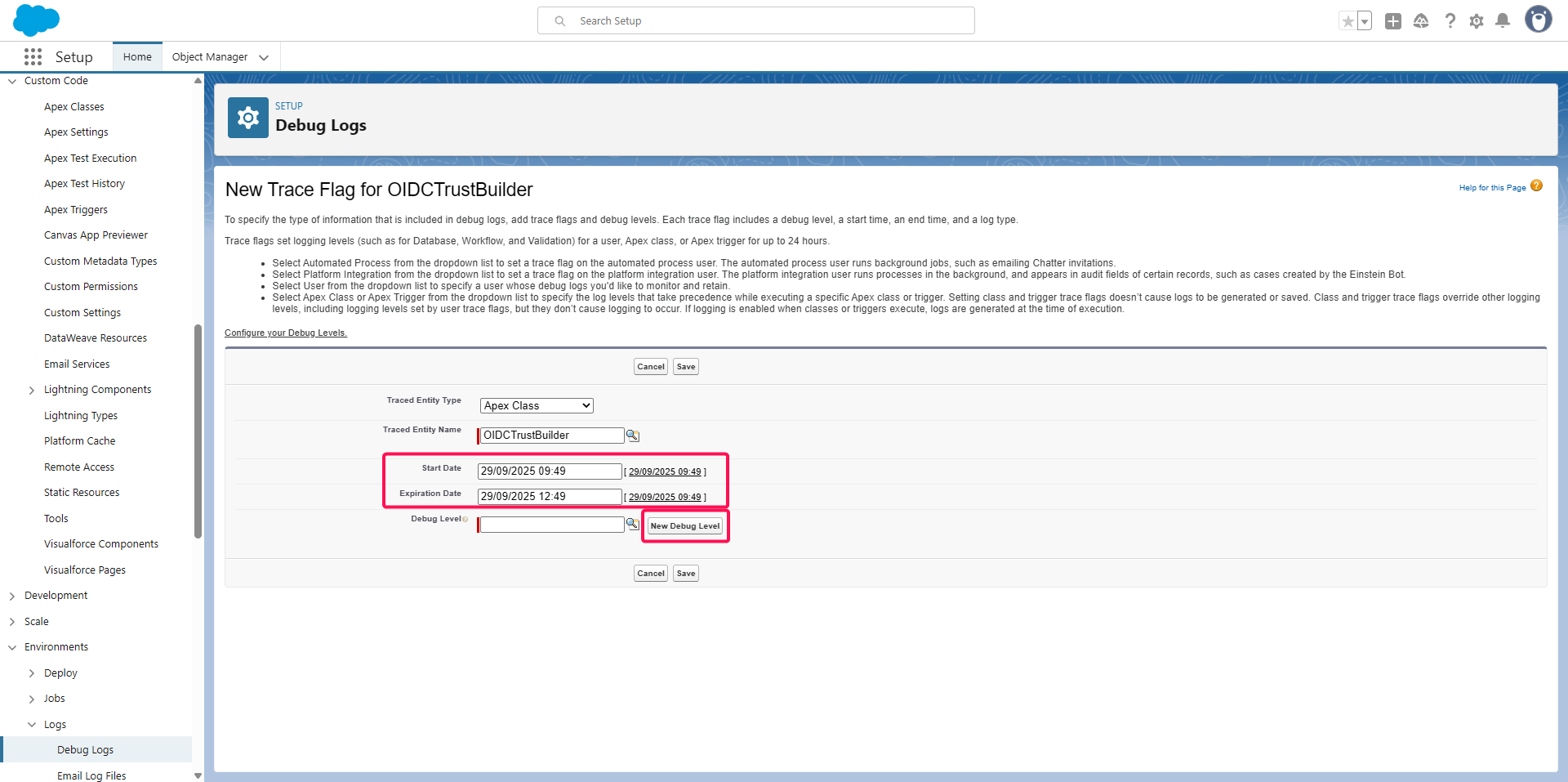Open the Debug Level lookup icon
Screen dimensions: 1568x782
click(632, 524)
